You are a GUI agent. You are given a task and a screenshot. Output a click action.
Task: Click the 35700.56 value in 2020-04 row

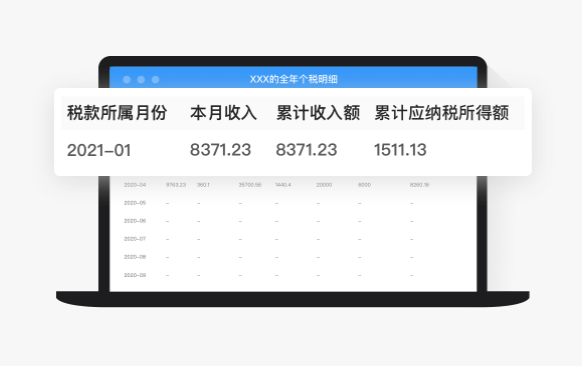click(x=250, y=185)
